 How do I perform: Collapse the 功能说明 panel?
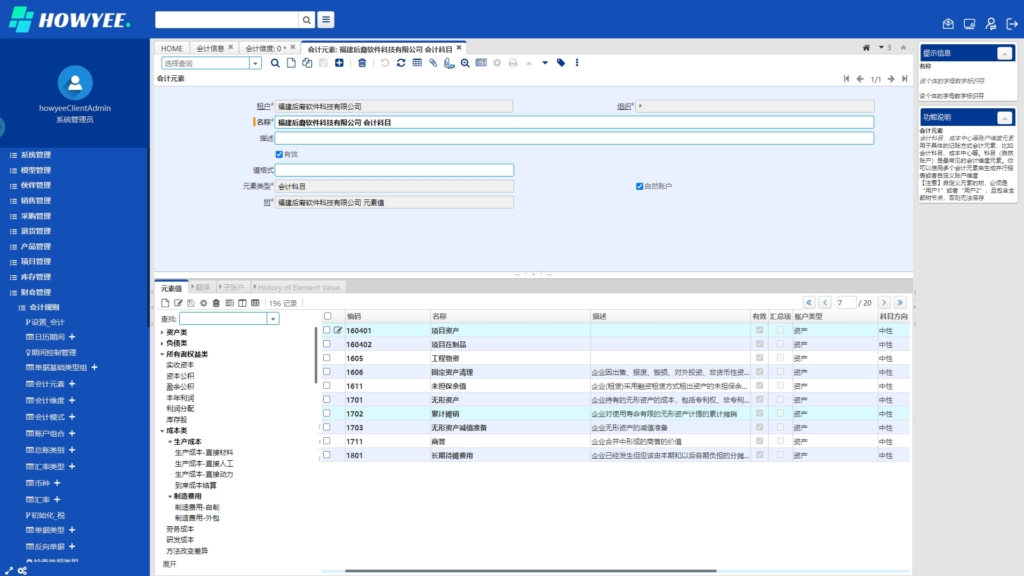(1004, 118)
